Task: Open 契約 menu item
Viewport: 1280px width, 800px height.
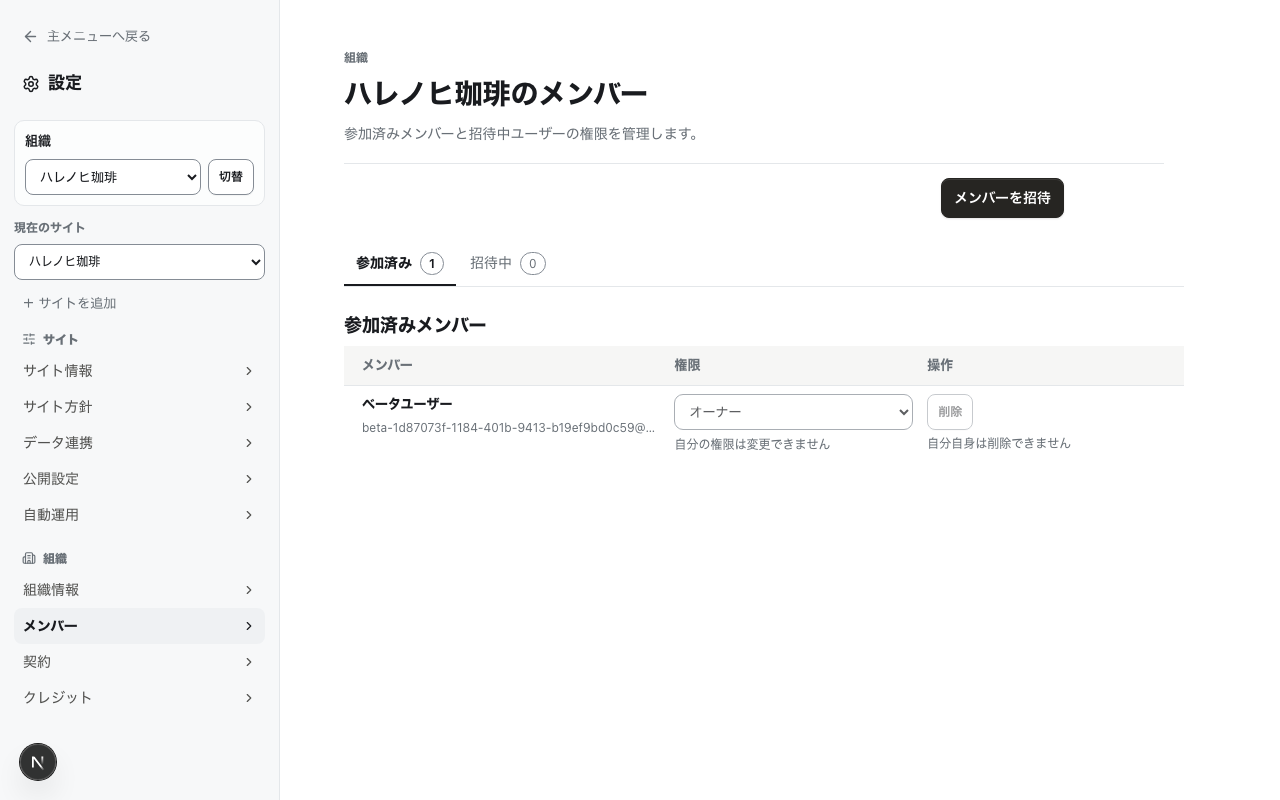Action: (139, 662)
